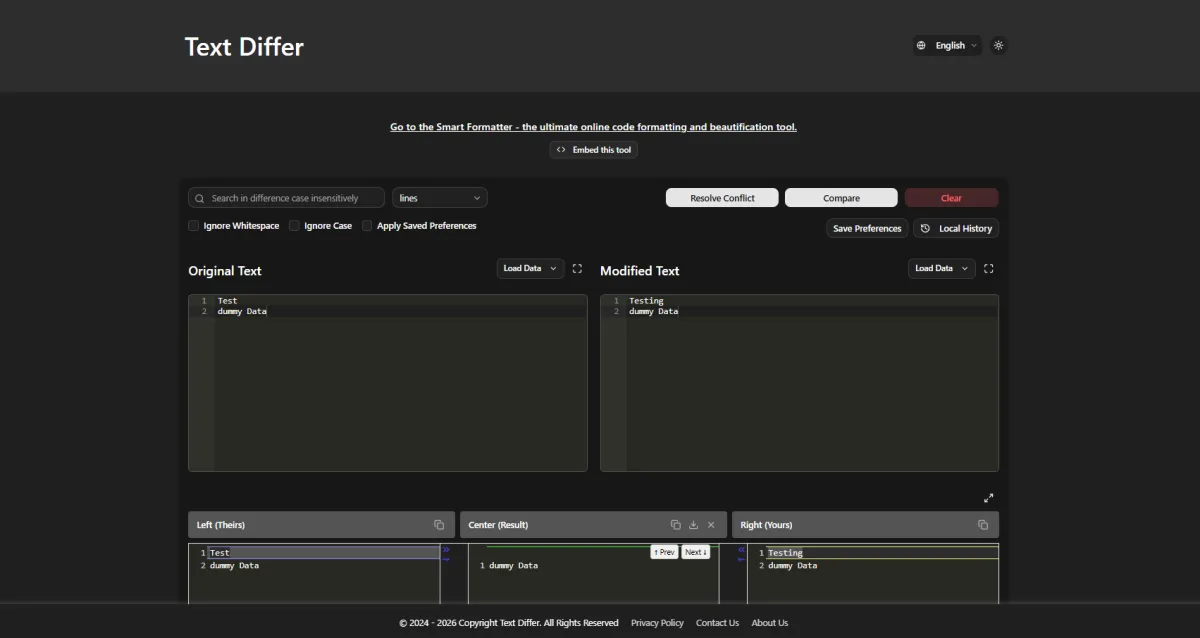Image resolution: width=1200 pixels, height=638 pixels.
Task: Click 'Testing' line in Right (Yours) panel
Action: (x=785, y=553)
